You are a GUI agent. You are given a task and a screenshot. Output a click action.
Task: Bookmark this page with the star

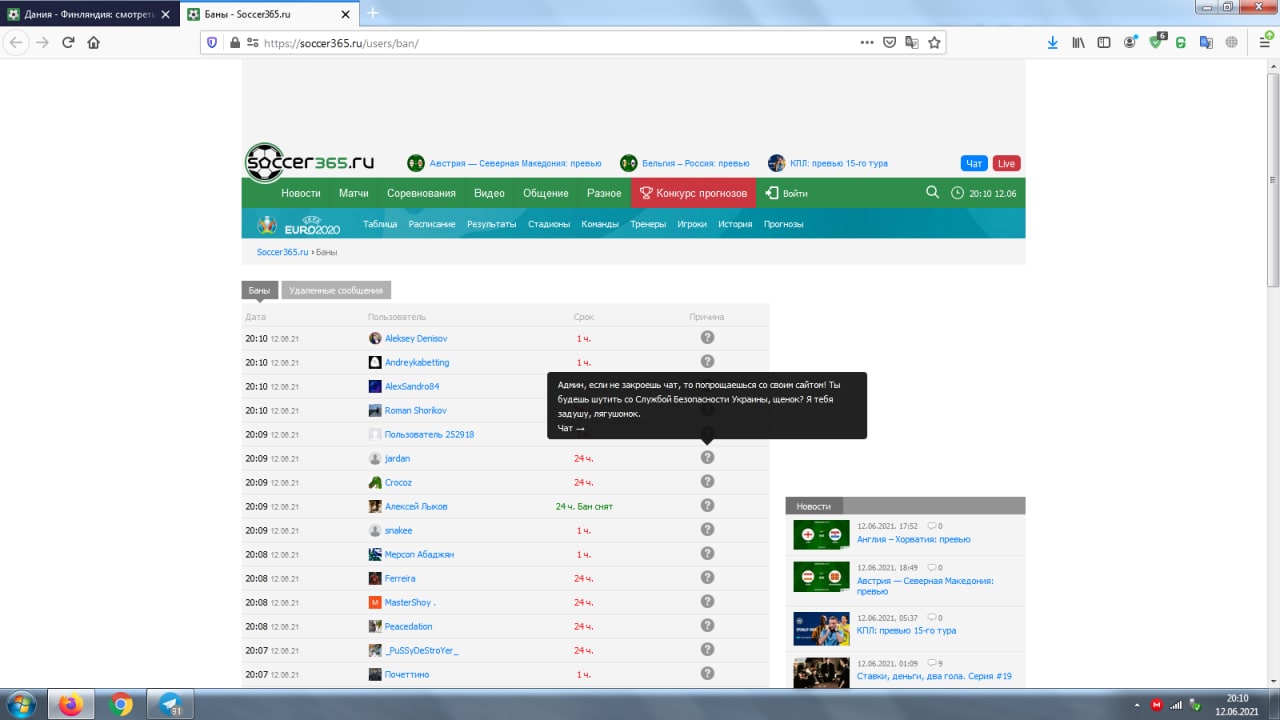[x=934, y=43]
